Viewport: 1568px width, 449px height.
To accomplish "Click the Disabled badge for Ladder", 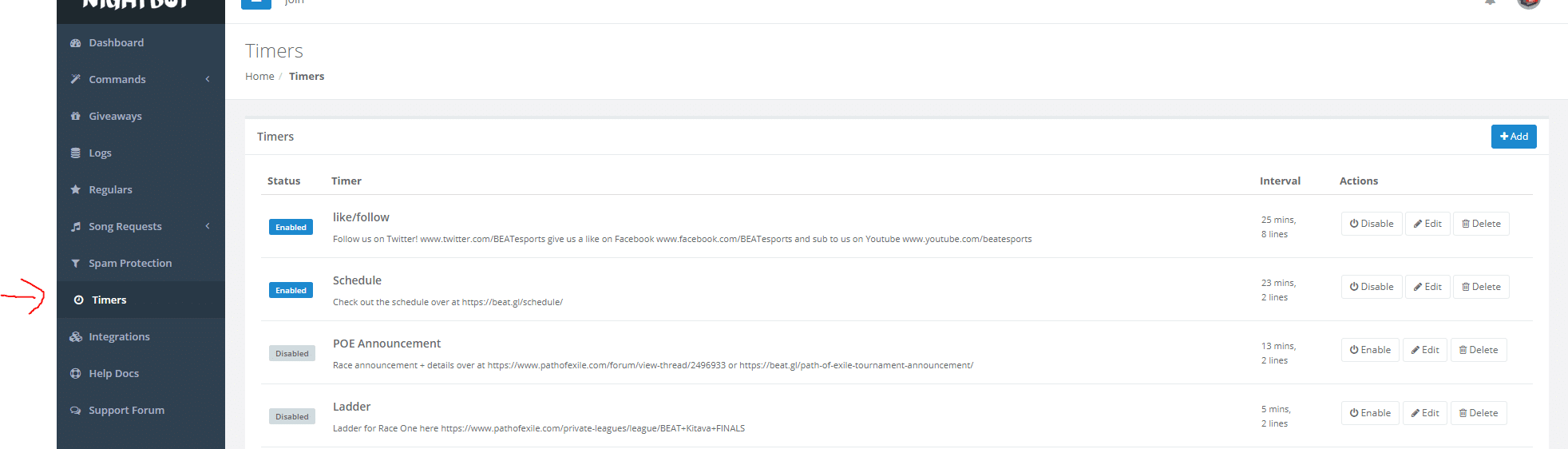I will point(292,416).
